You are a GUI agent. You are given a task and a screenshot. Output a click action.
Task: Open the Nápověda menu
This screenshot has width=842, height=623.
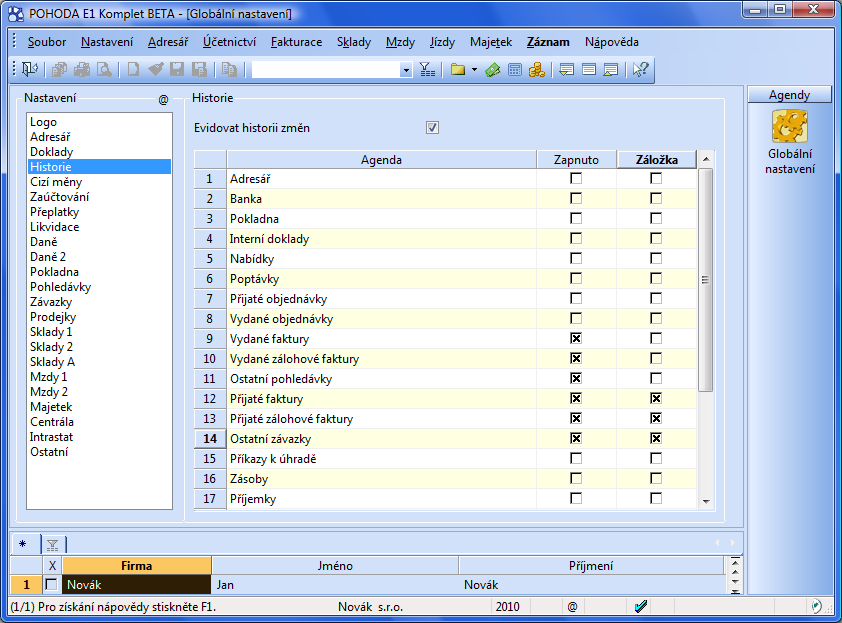(612, 42)
